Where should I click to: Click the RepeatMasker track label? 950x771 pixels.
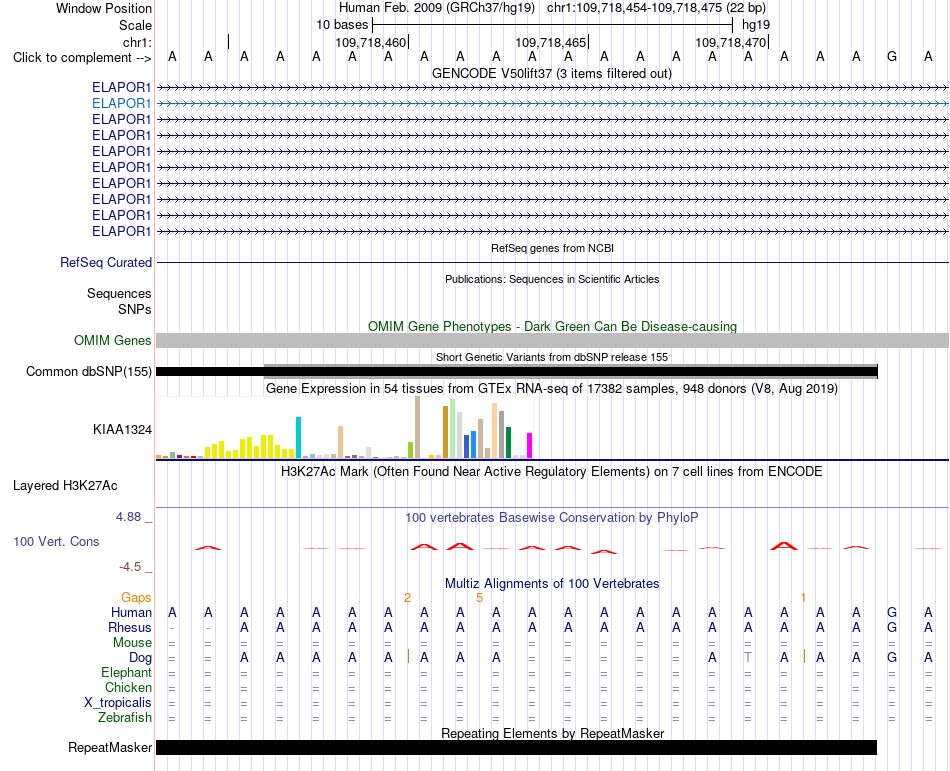click(110, 747)
